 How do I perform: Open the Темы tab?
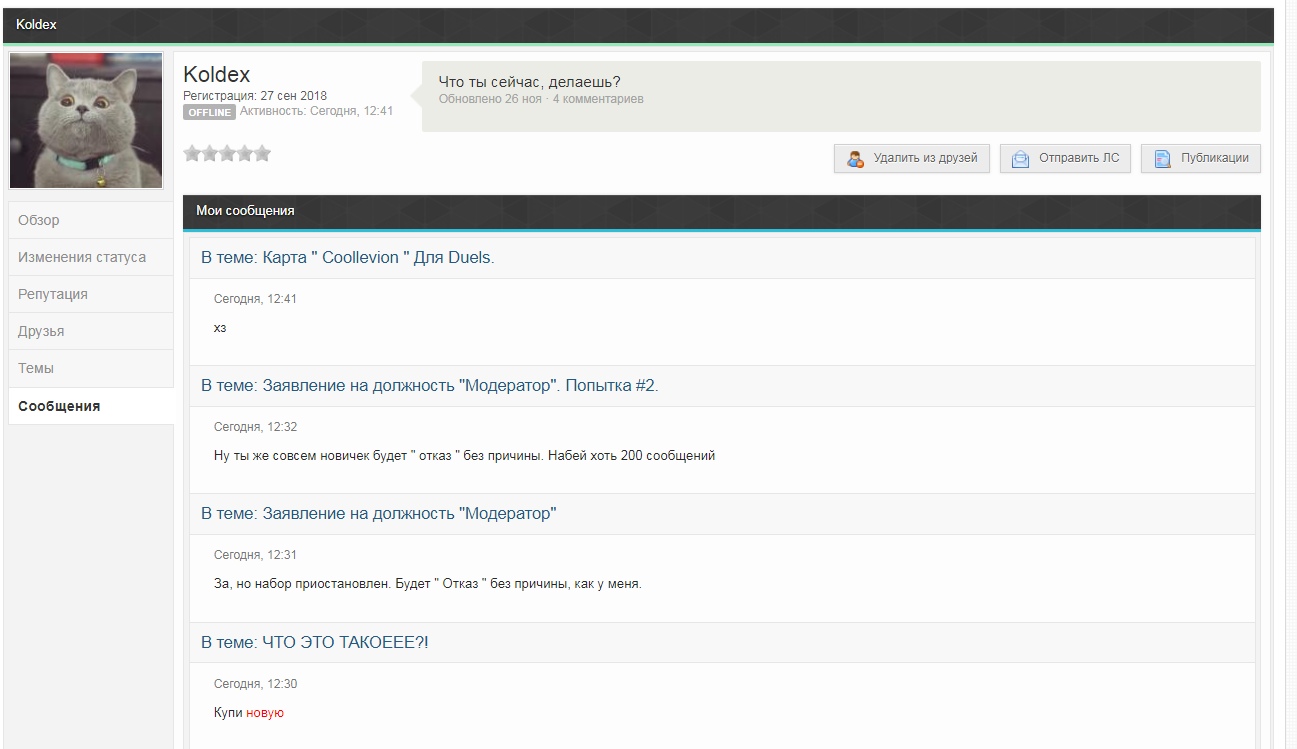[91, 368]
